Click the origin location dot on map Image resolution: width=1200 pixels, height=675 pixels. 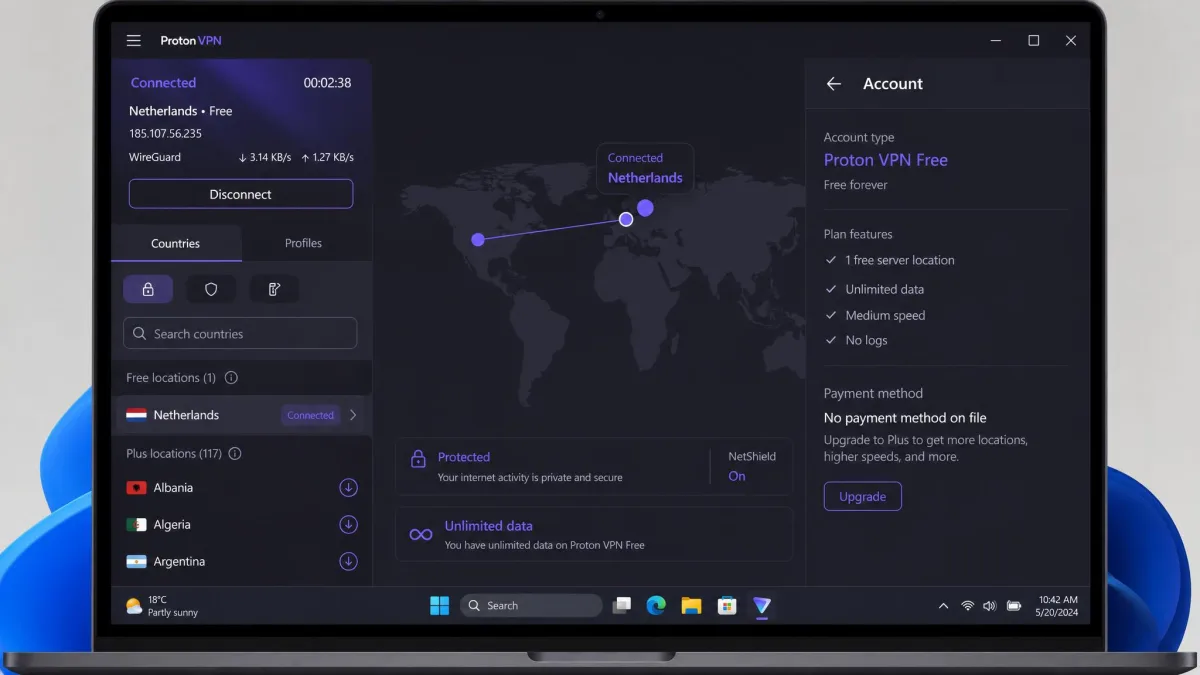tap(478, 239)
